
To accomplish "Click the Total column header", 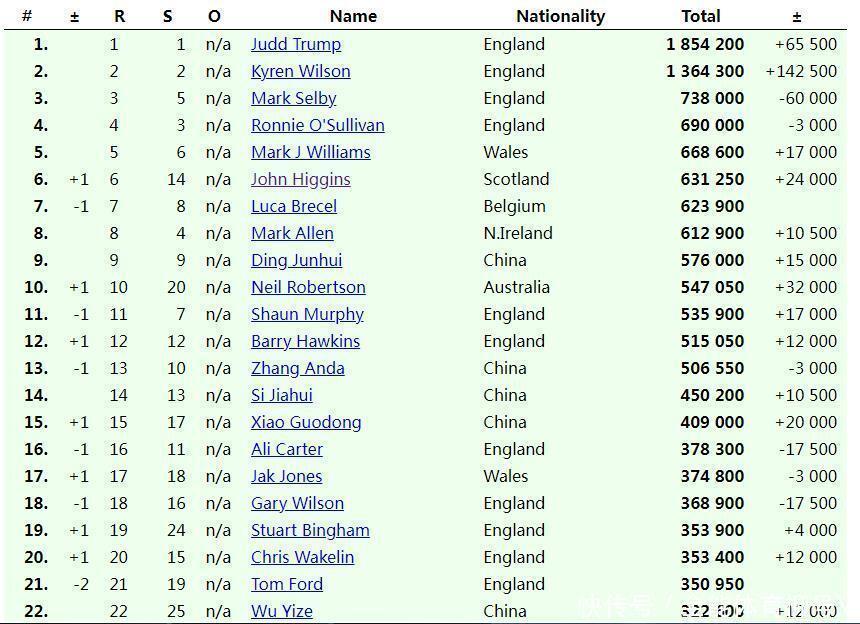I will 701,16.
